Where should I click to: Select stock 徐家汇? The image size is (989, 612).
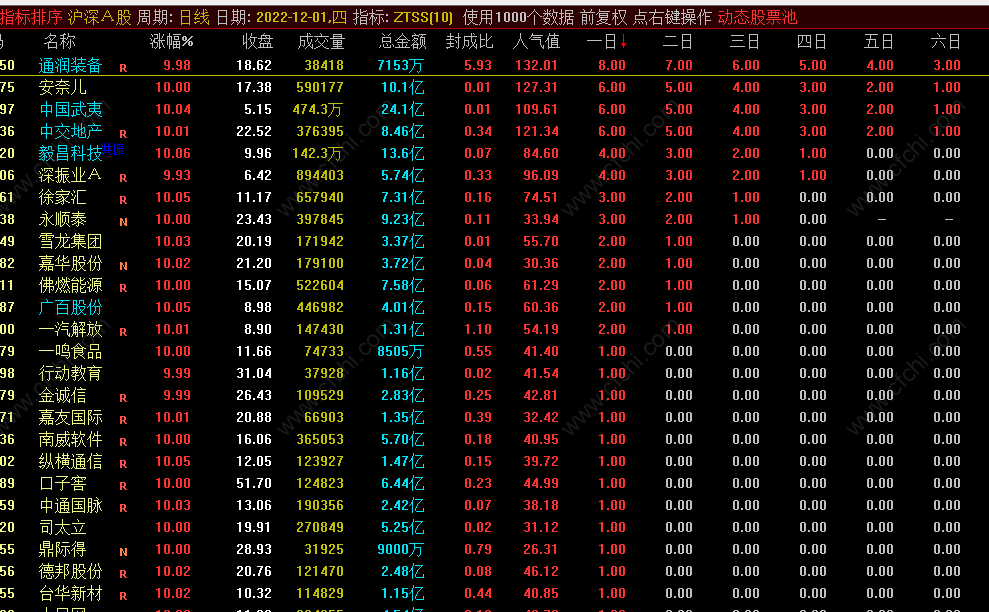pyautogui.click(x=62, y=197)
